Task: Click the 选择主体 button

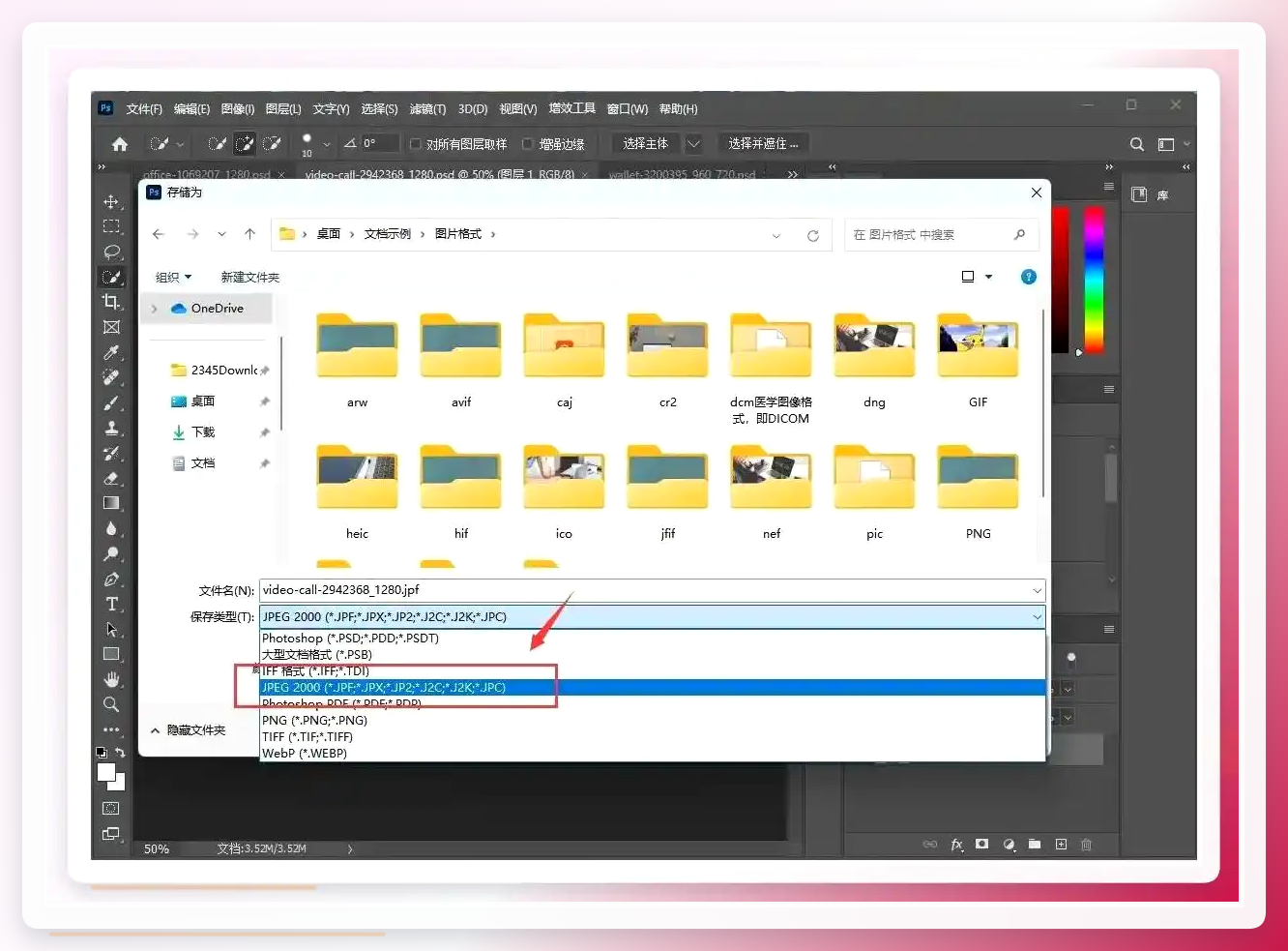Action: (645, 144)
